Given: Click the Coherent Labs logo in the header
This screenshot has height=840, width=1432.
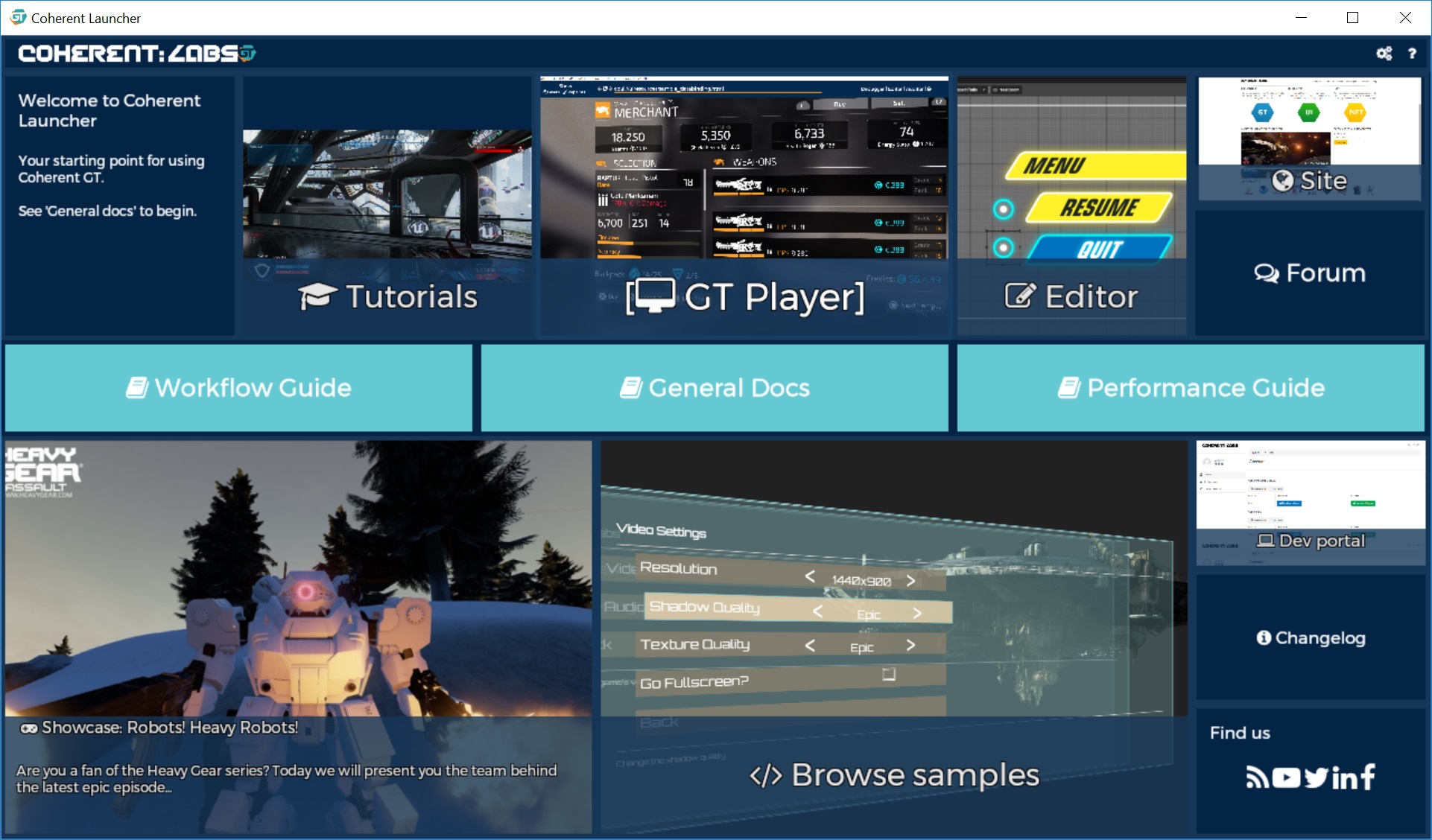Looking at the screenshot, I should tap(137, 53).
